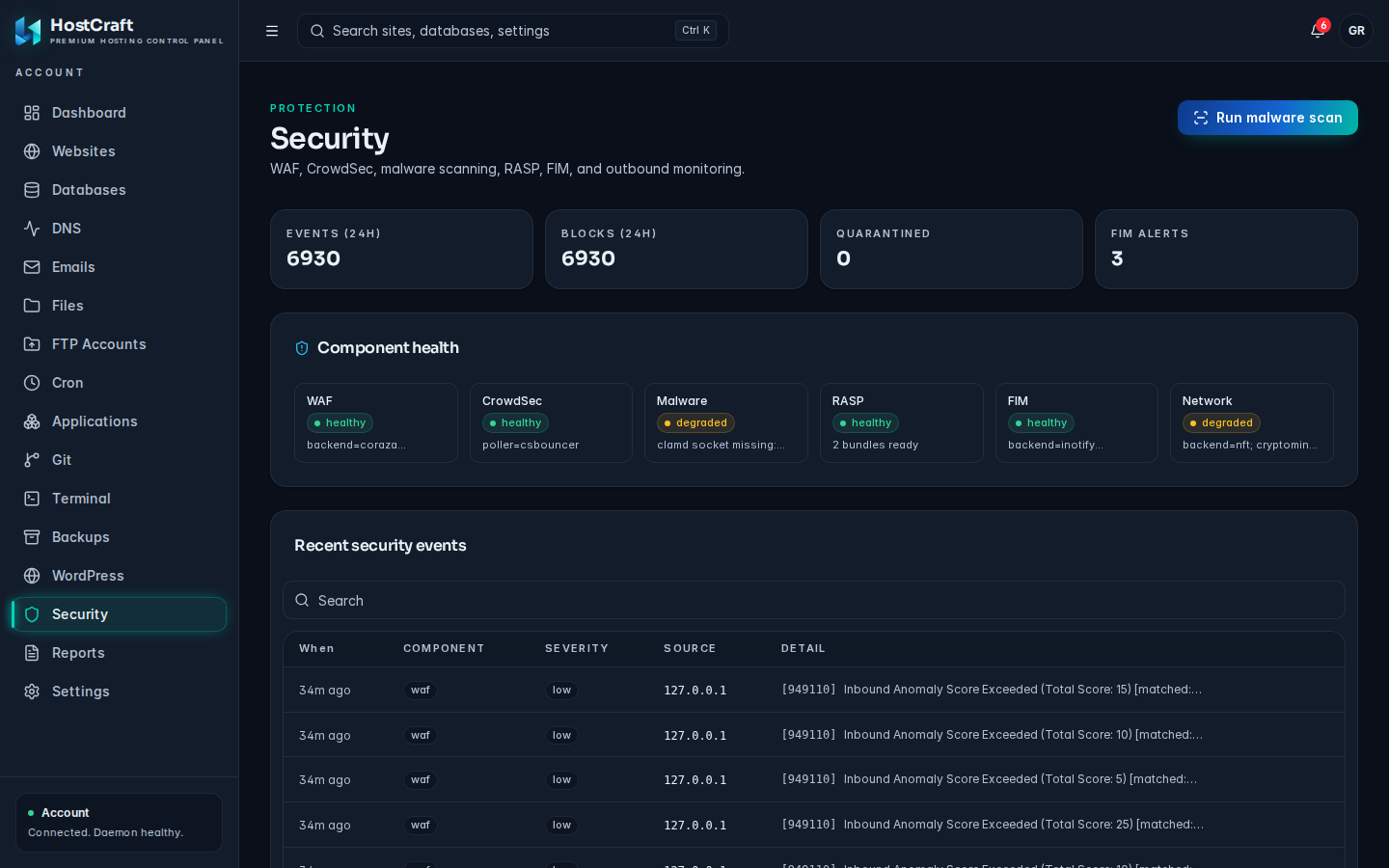
Task: Select the Settings menu label
Action: click(81, 692)
